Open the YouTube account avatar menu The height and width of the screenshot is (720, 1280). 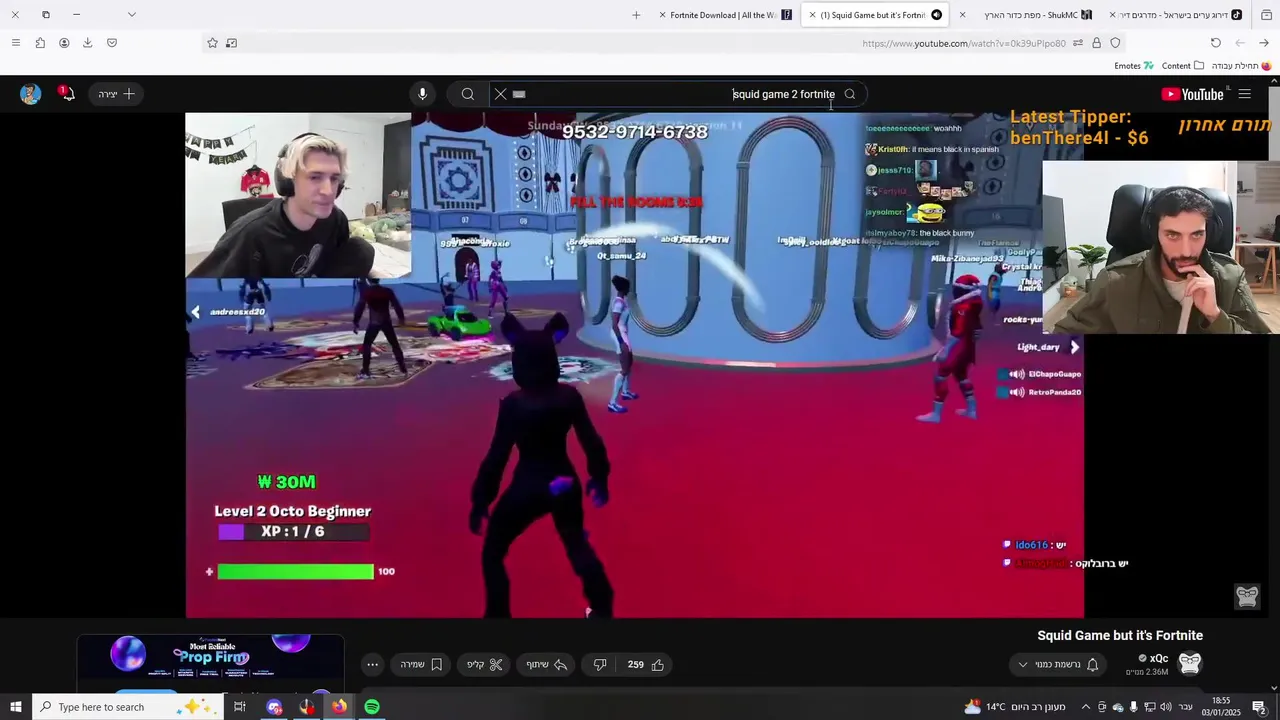click(x=30, y=94)
